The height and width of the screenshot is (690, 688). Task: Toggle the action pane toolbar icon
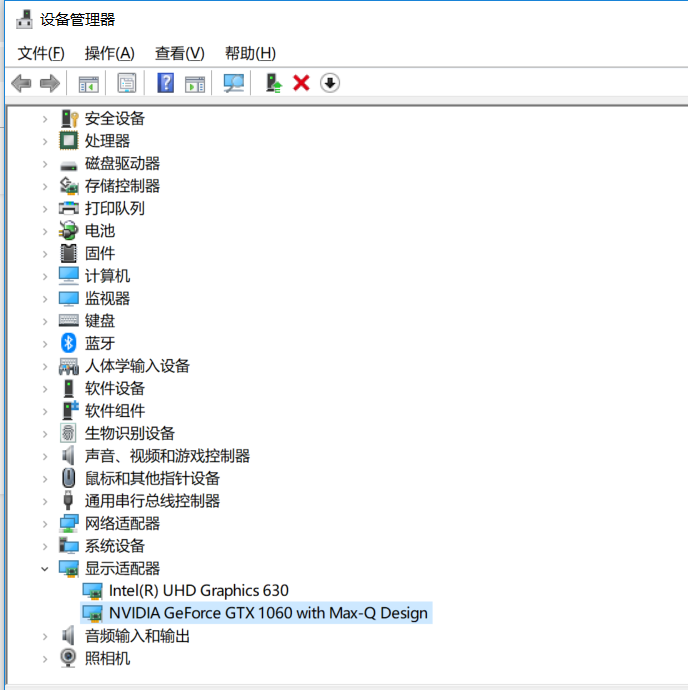pyautogui.click(x=195, y=84)
